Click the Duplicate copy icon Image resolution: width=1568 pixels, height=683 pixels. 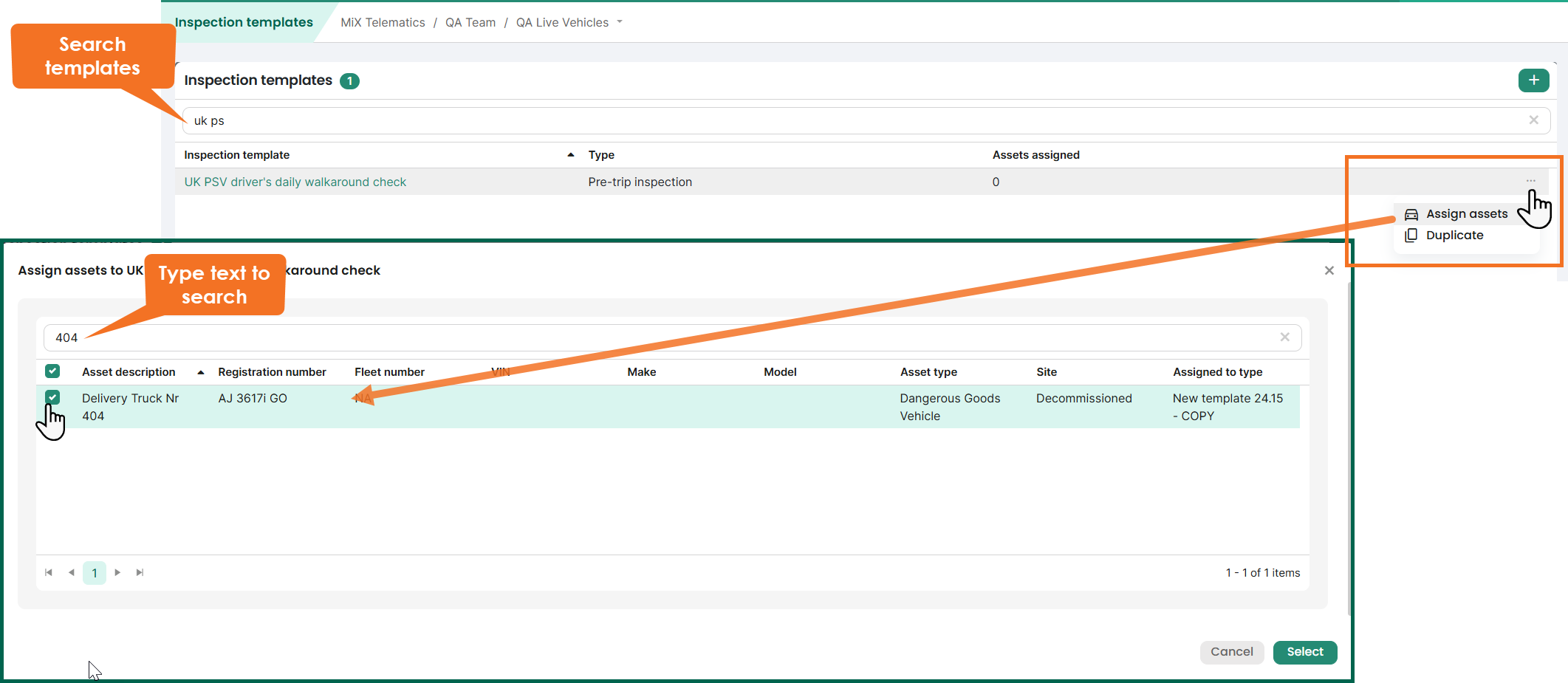[x=1411, y=236]
